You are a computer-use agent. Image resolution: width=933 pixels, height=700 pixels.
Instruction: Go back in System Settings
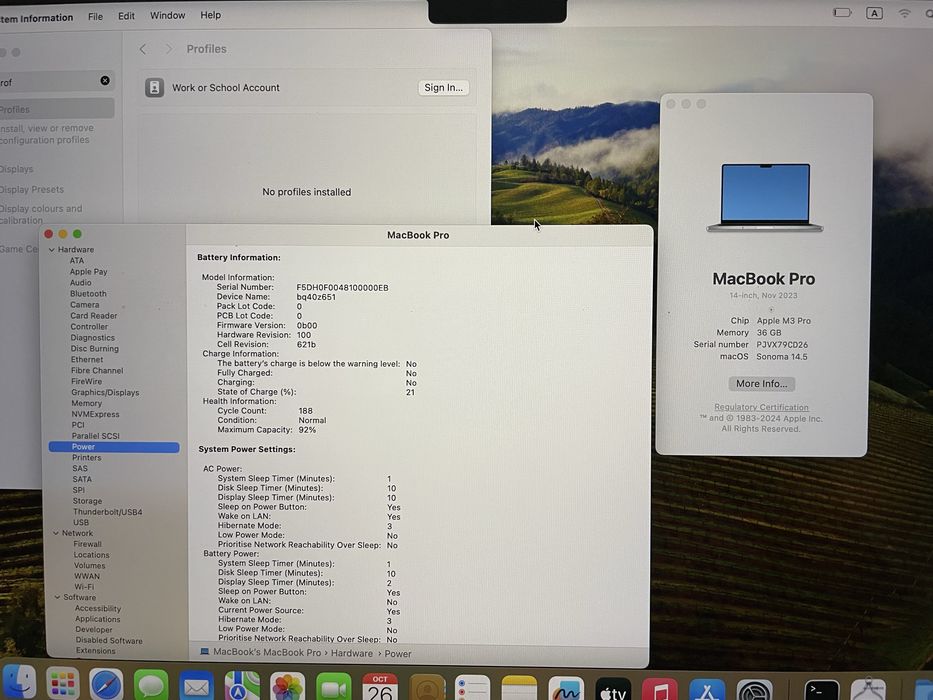(143, 49)
